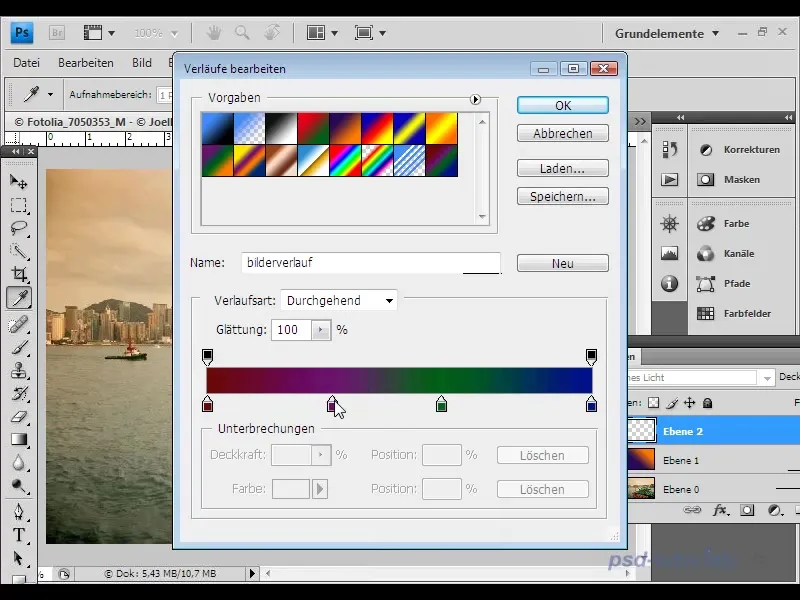The image size is (800, 600).
Task: Open the Glättung slider arrow
Action: point(321,330)
